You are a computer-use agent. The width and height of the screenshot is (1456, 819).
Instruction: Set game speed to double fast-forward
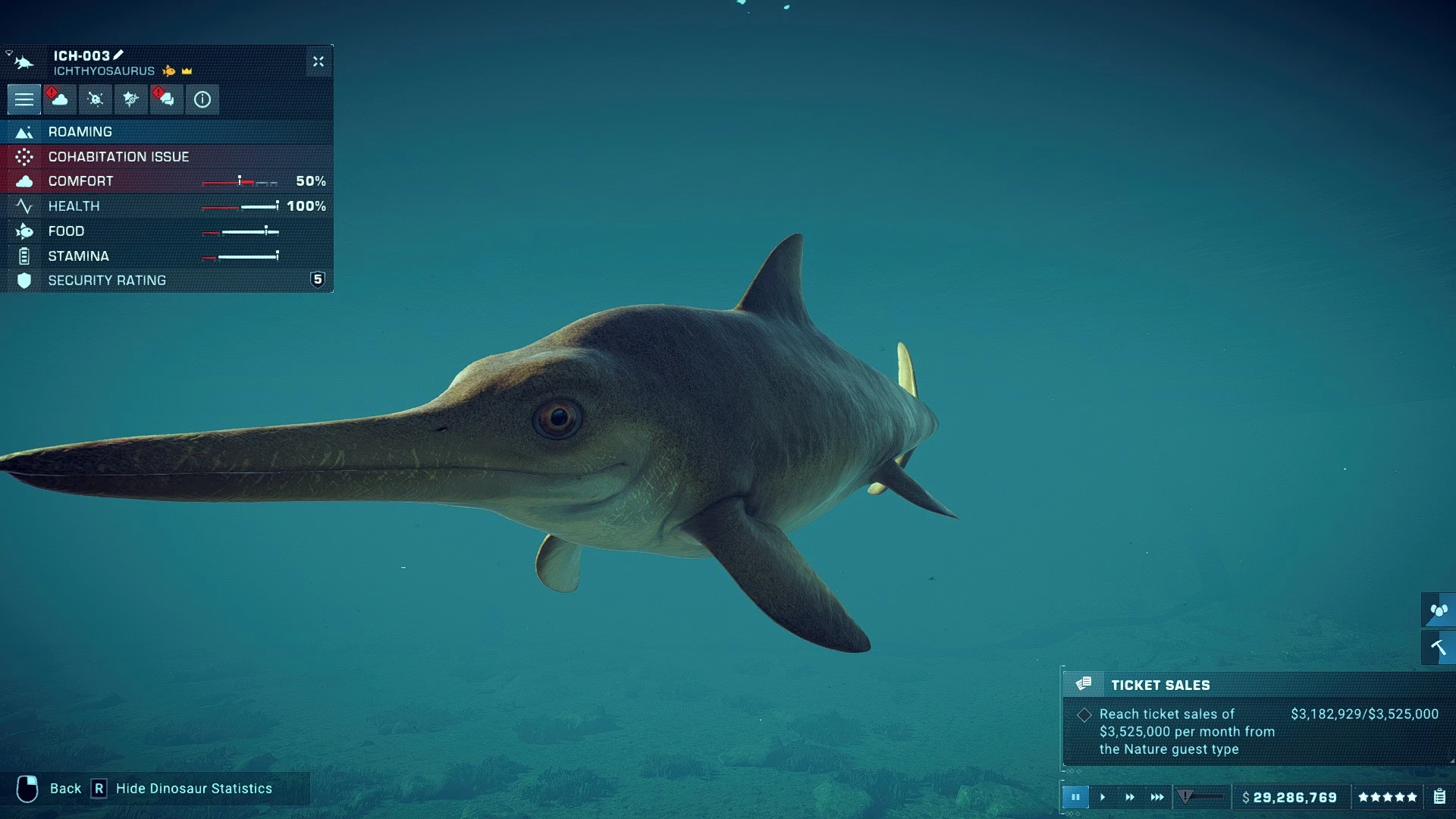[1130, 797]
